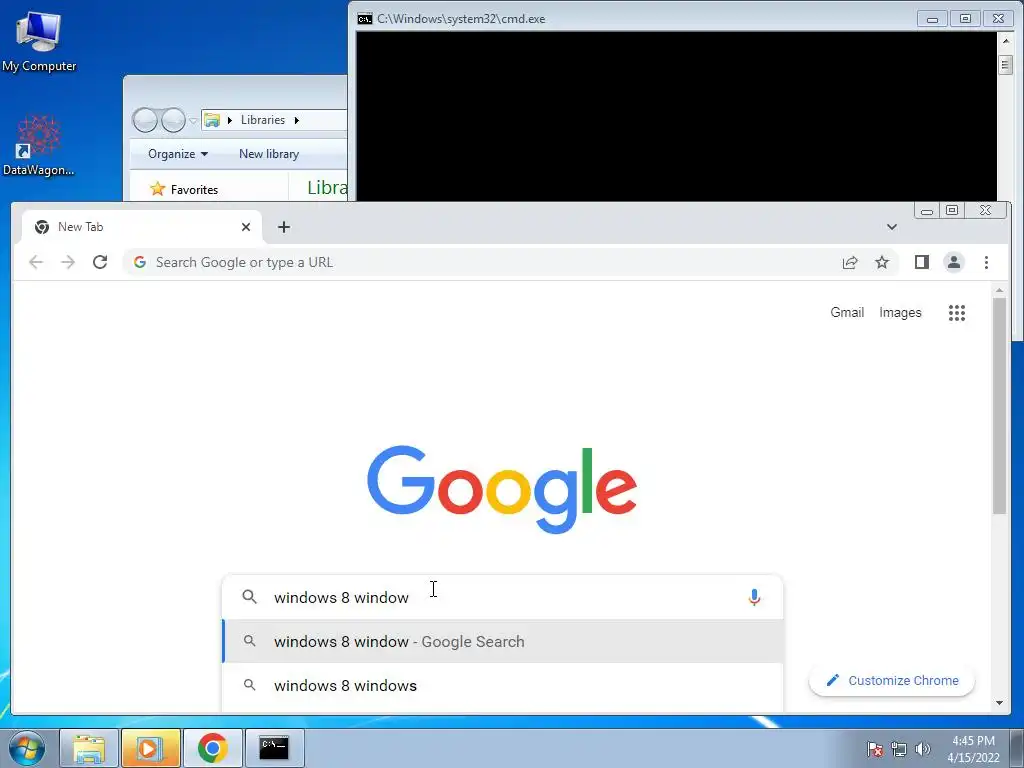
Task: Click the folder icon in Explorer's address bar
Action: click(212, 120)
